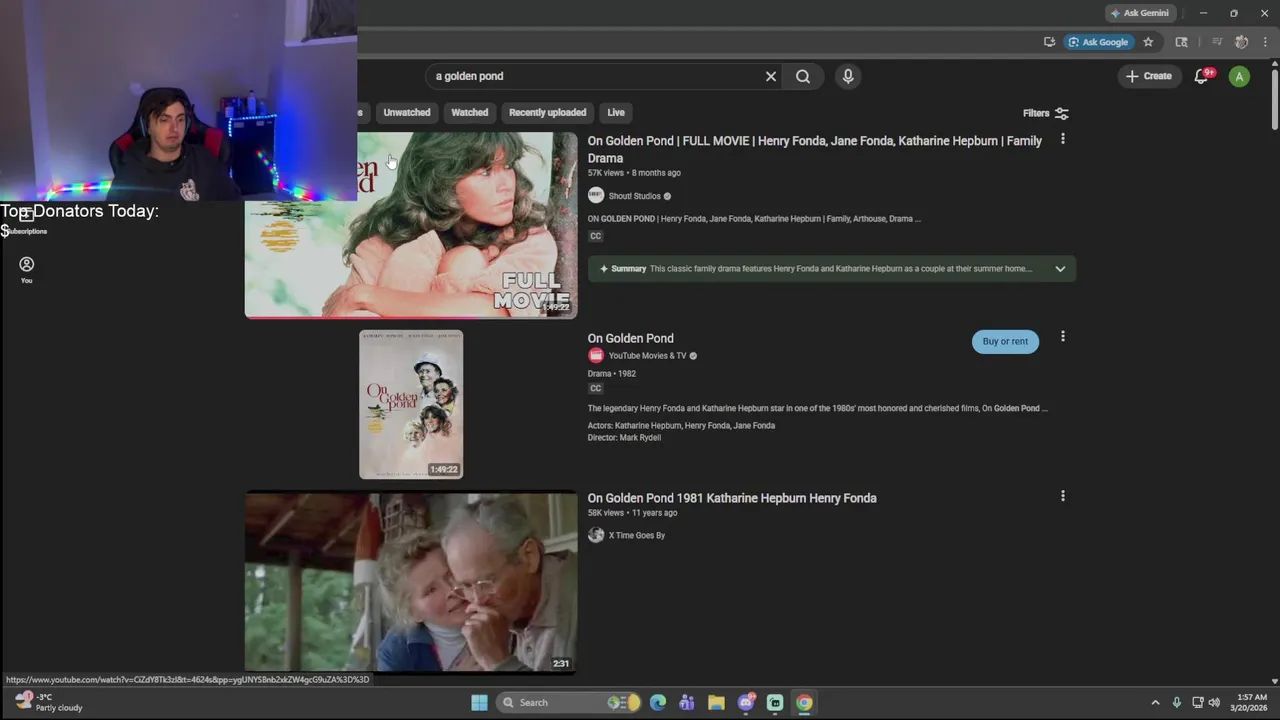Clear the YouTube search box text

point(771,76)
